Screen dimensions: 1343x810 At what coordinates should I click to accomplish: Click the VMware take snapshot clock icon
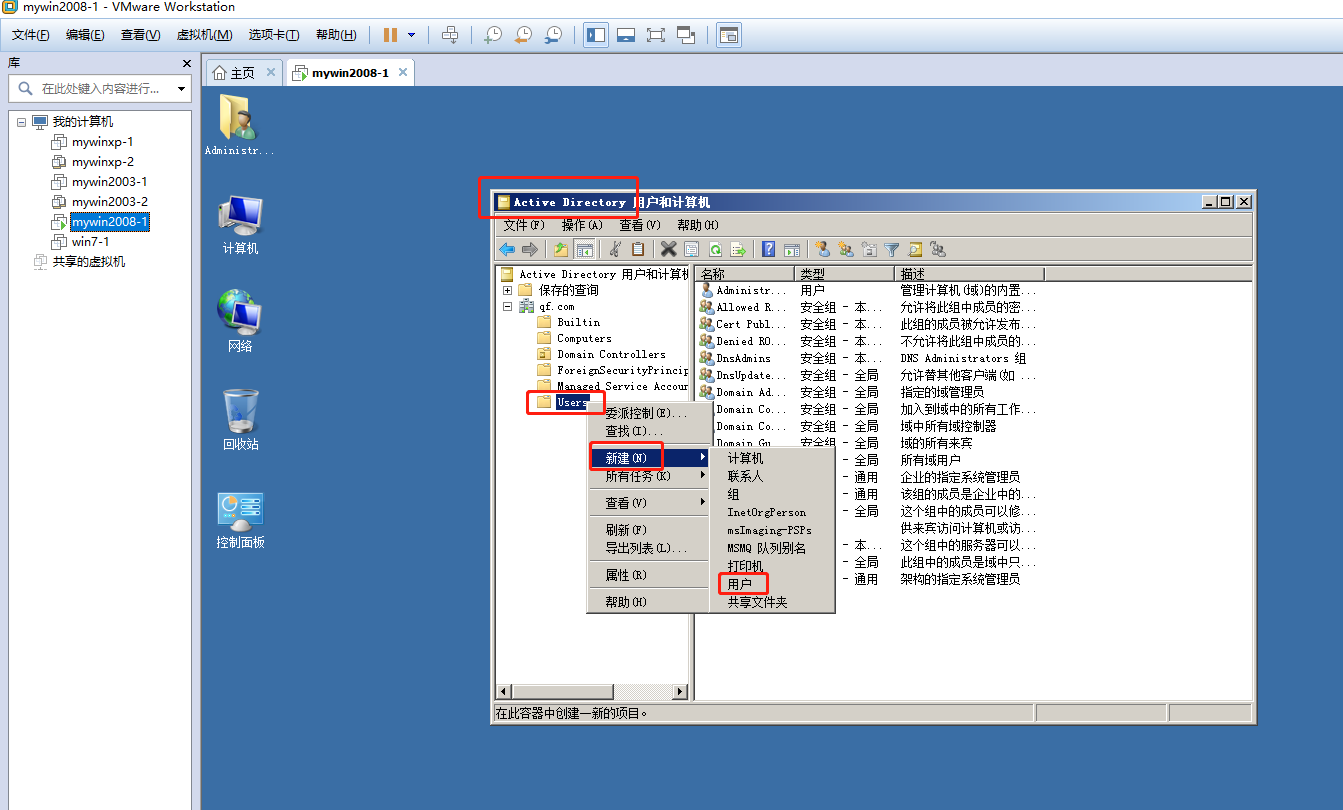pyautogui.click(x=493, y=34)
